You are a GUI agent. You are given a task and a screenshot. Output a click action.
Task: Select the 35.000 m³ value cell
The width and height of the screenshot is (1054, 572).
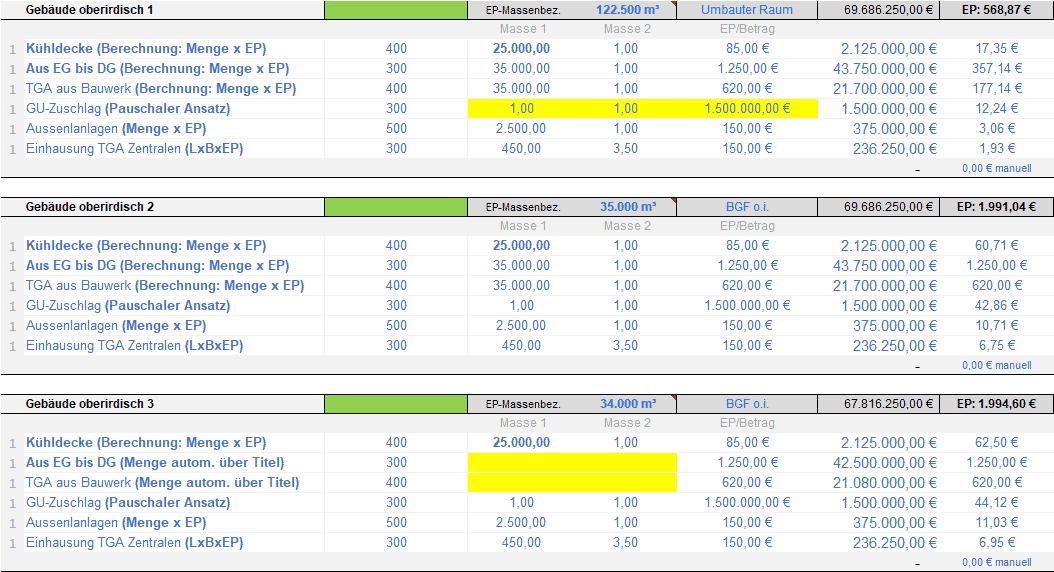[x=626, y=207]
